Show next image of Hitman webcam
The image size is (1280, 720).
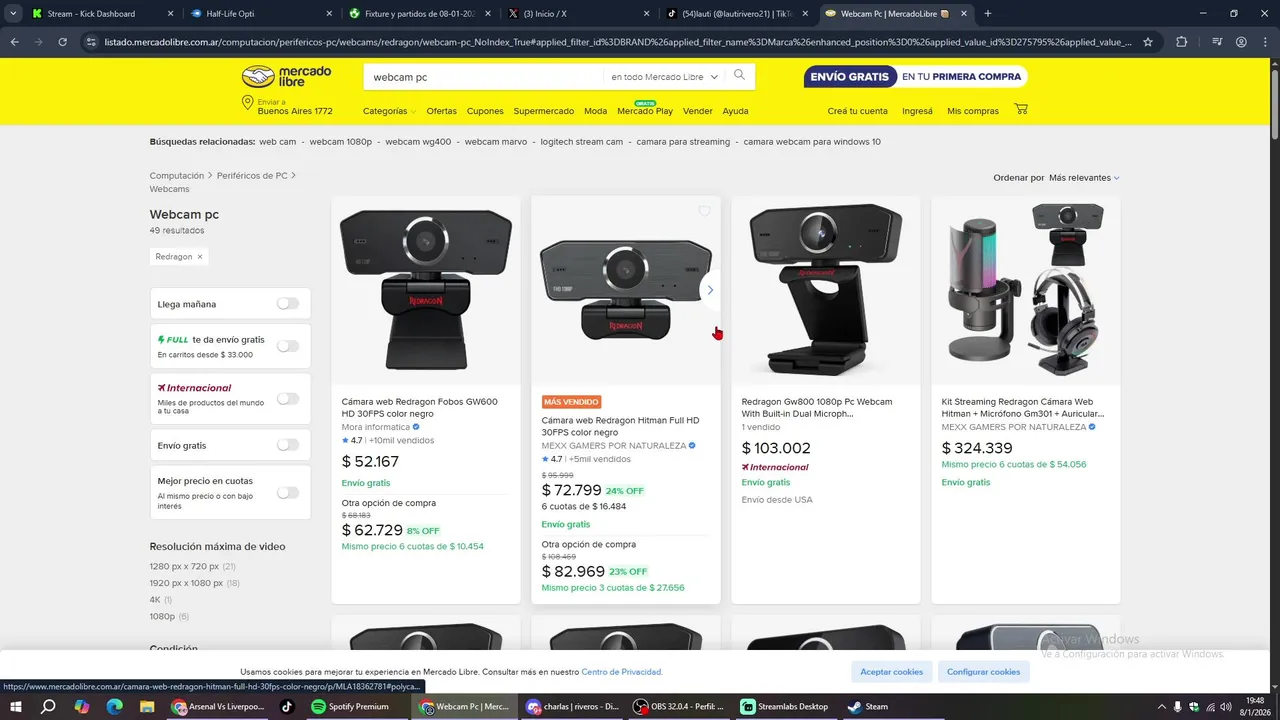pyautogui.click(x=710, y=290)
